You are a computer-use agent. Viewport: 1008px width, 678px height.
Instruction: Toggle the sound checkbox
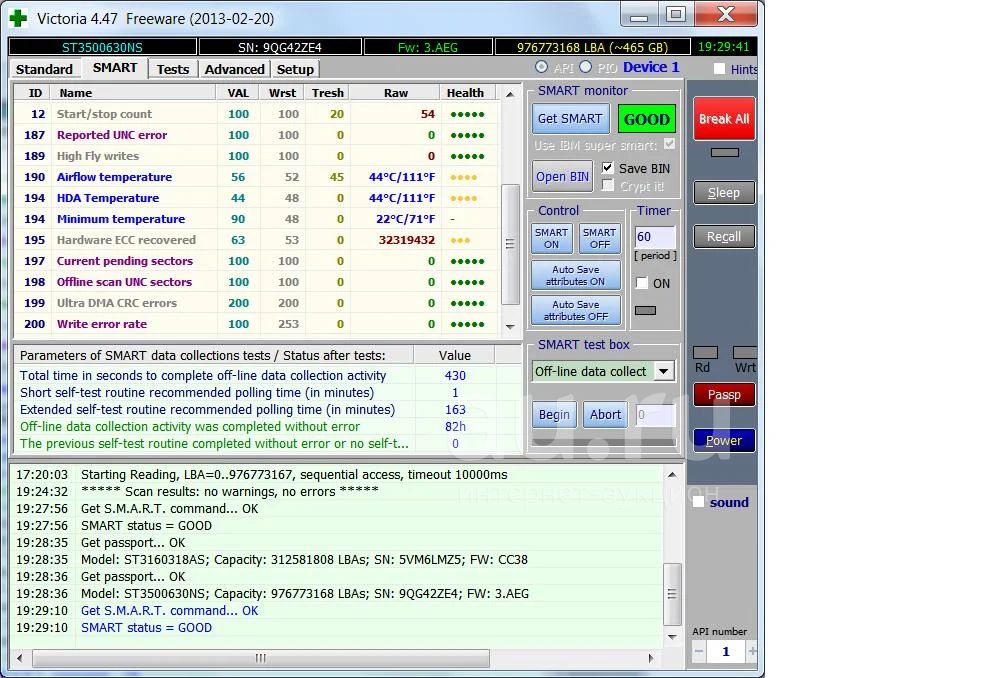(x=699, y=502)
